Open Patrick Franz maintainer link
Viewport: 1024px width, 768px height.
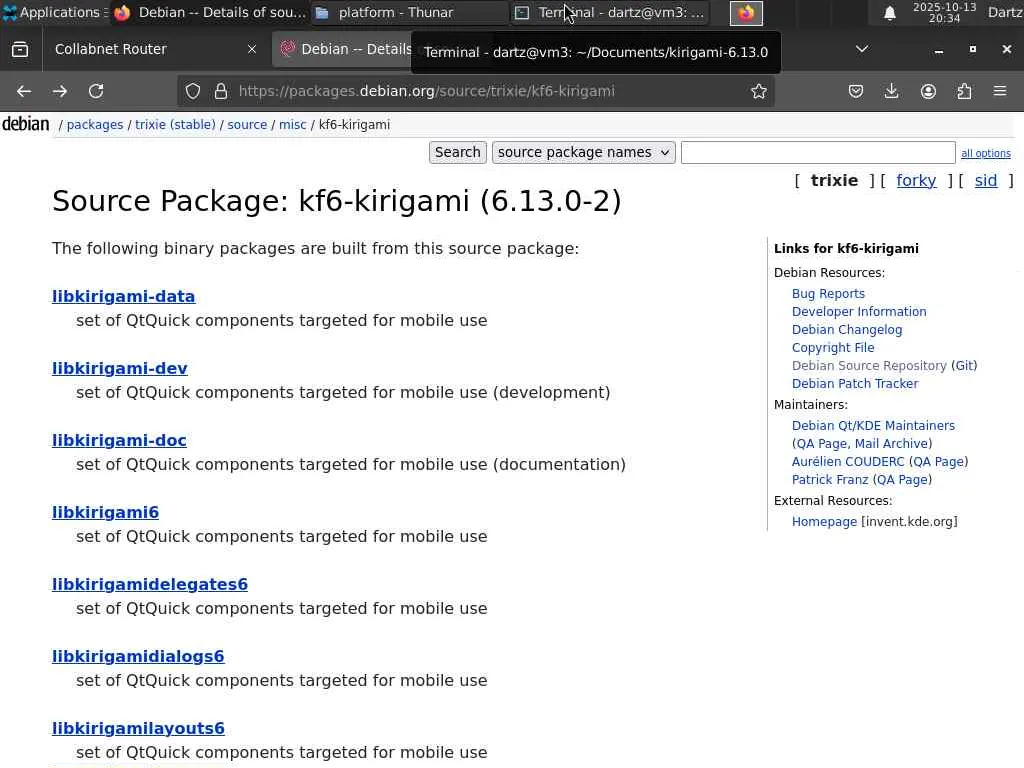pyautogui.click(x=829, y=480)
